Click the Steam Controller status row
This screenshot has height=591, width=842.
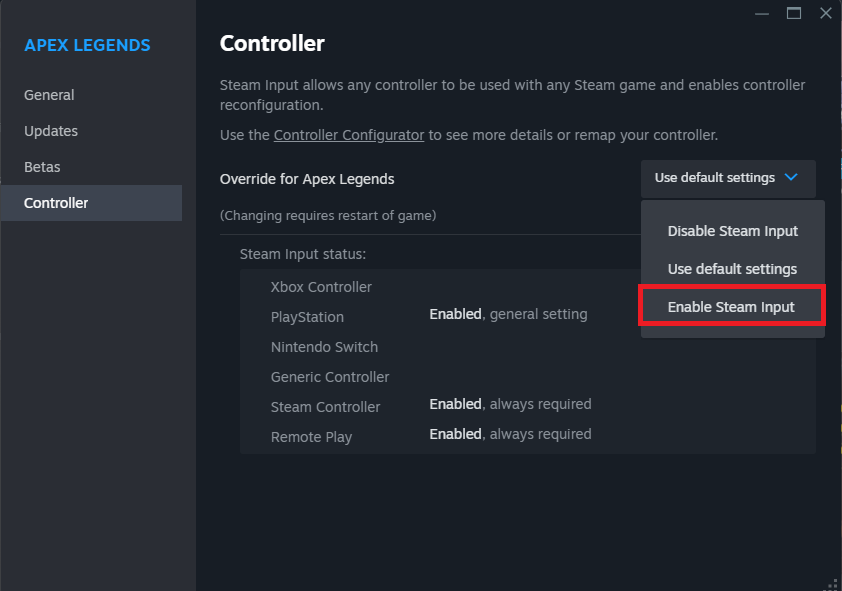tap(325, 407)
